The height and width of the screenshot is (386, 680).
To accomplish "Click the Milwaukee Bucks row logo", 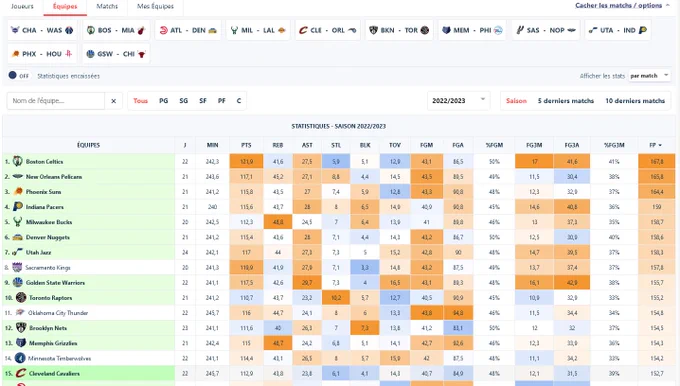I will tap(18, 222).
